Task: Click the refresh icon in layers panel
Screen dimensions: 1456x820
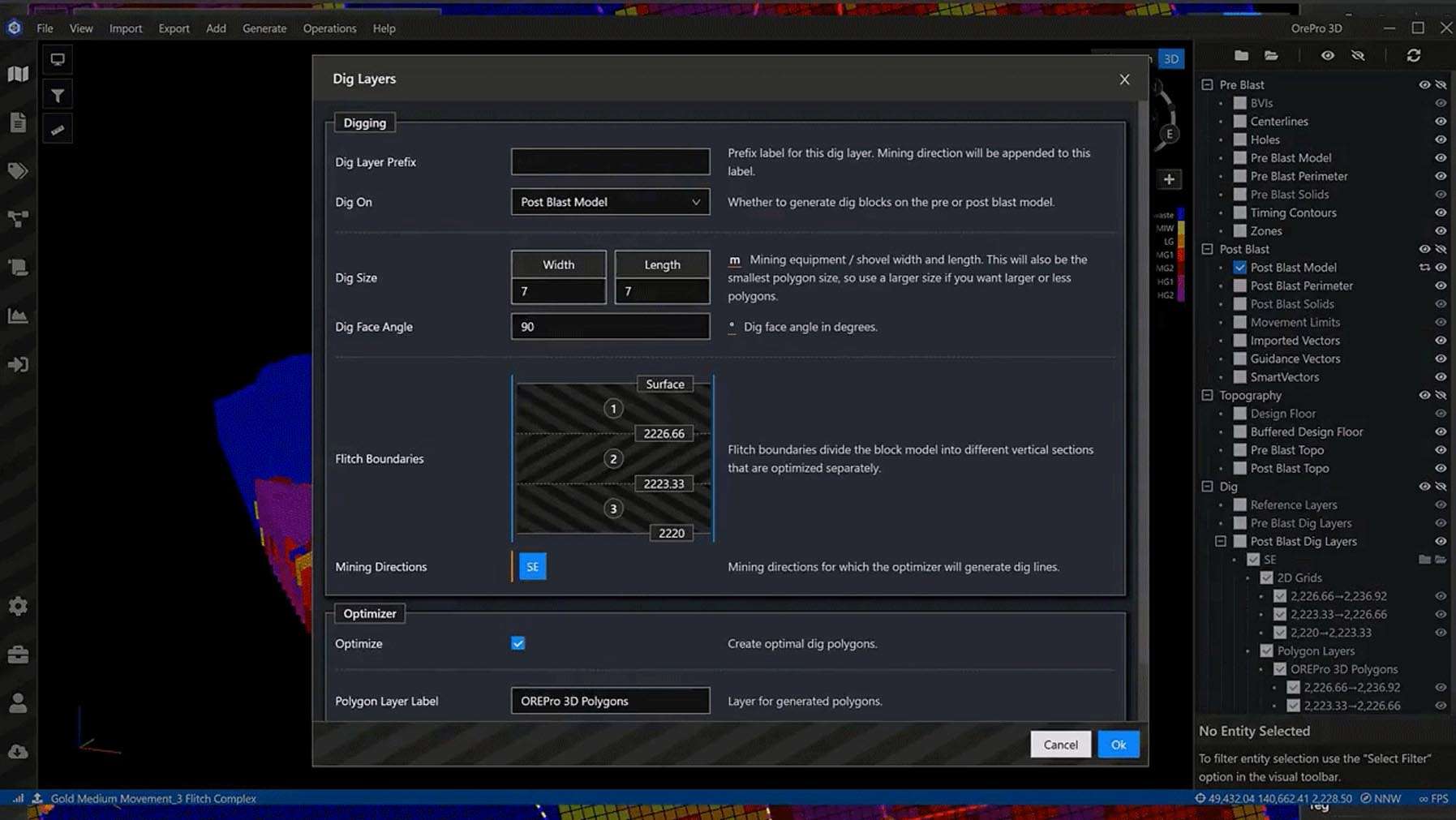Action: pyautogui.click(x=1414, y=55)
